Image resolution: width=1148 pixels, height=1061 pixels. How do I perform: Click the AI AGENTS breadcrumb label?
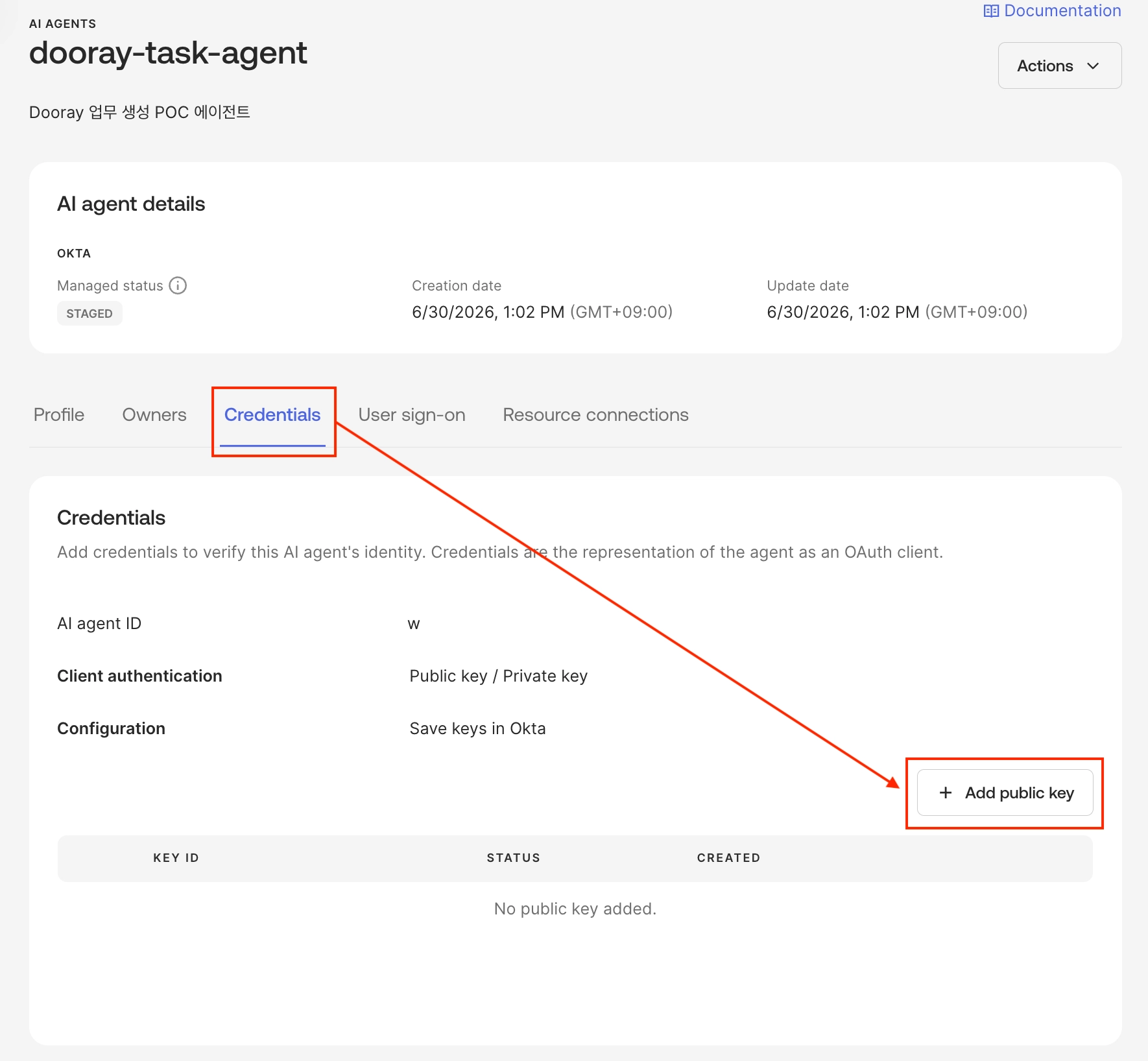coord(62,24)
